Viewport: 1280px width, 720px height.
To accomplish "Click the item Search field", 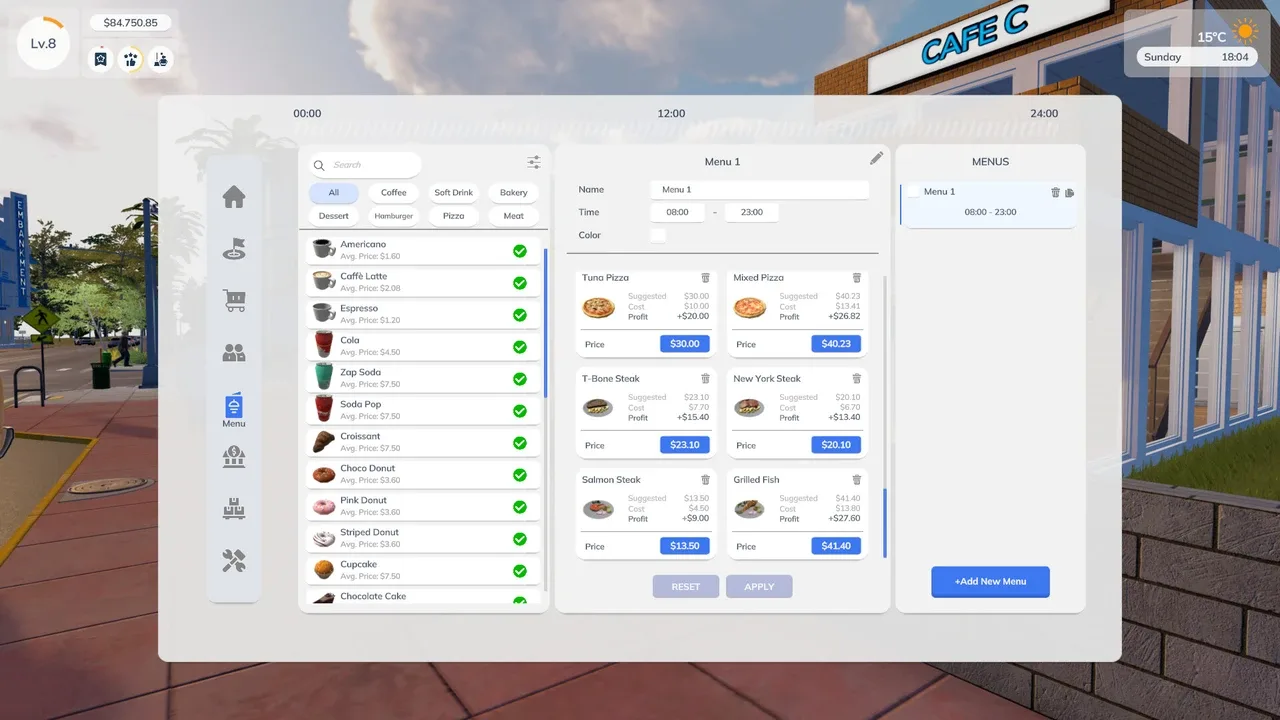I will coord(365,165).
